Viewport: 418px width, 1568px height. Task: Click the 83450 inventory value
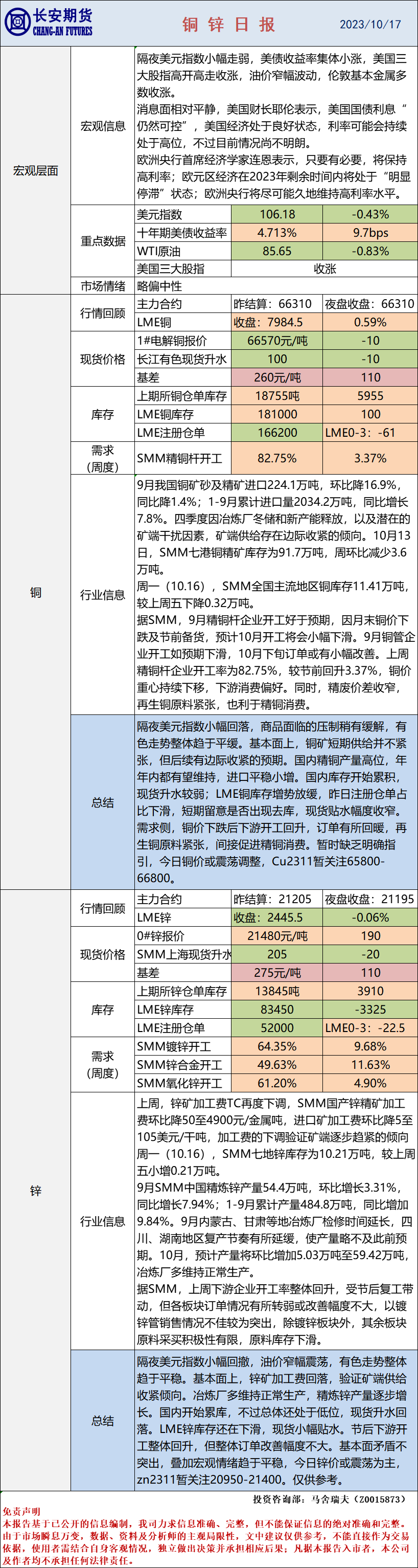(x=277, y=1009)
